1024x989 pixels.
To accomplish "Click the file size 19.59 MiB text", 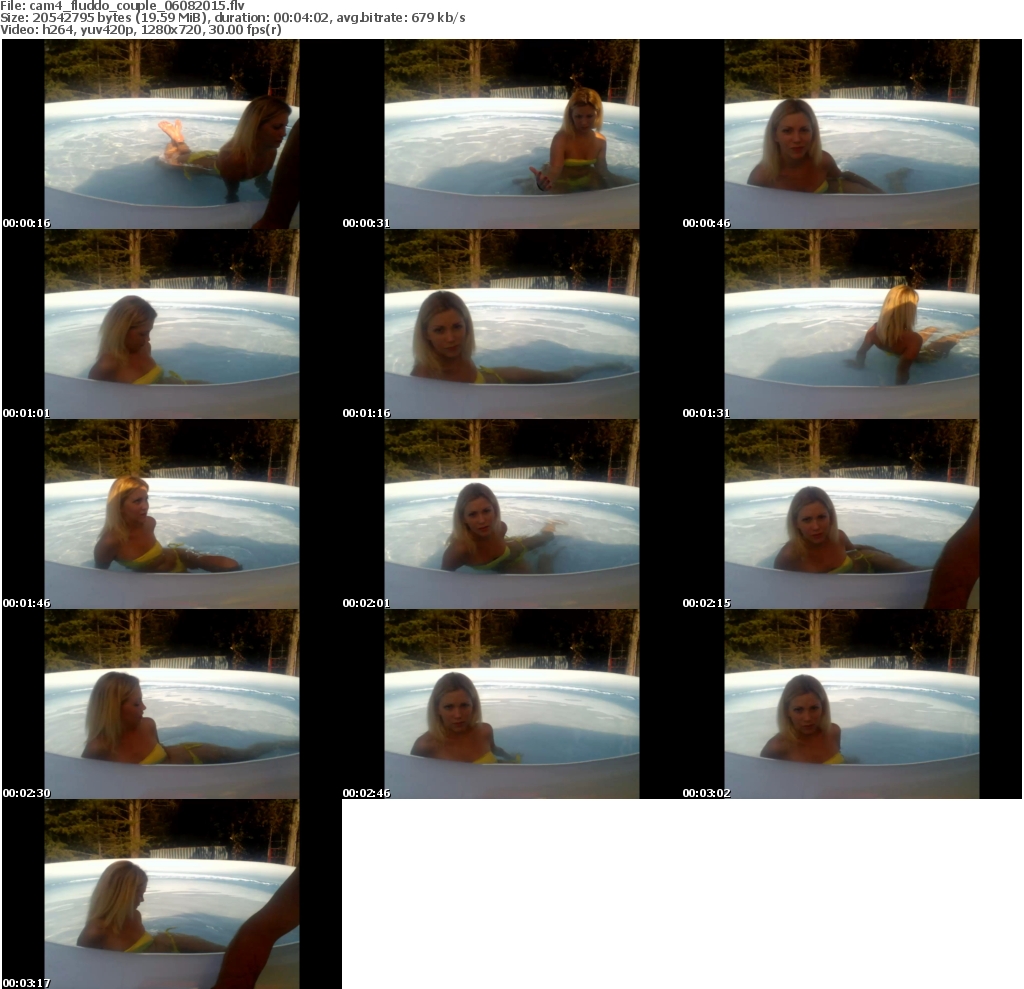I will coord(172,18).
